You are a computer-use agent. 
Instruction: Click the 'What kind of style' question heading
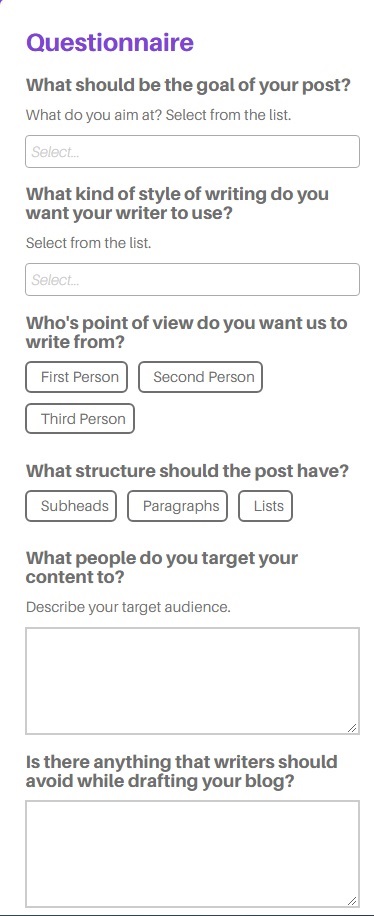click(x=177, y=203)
